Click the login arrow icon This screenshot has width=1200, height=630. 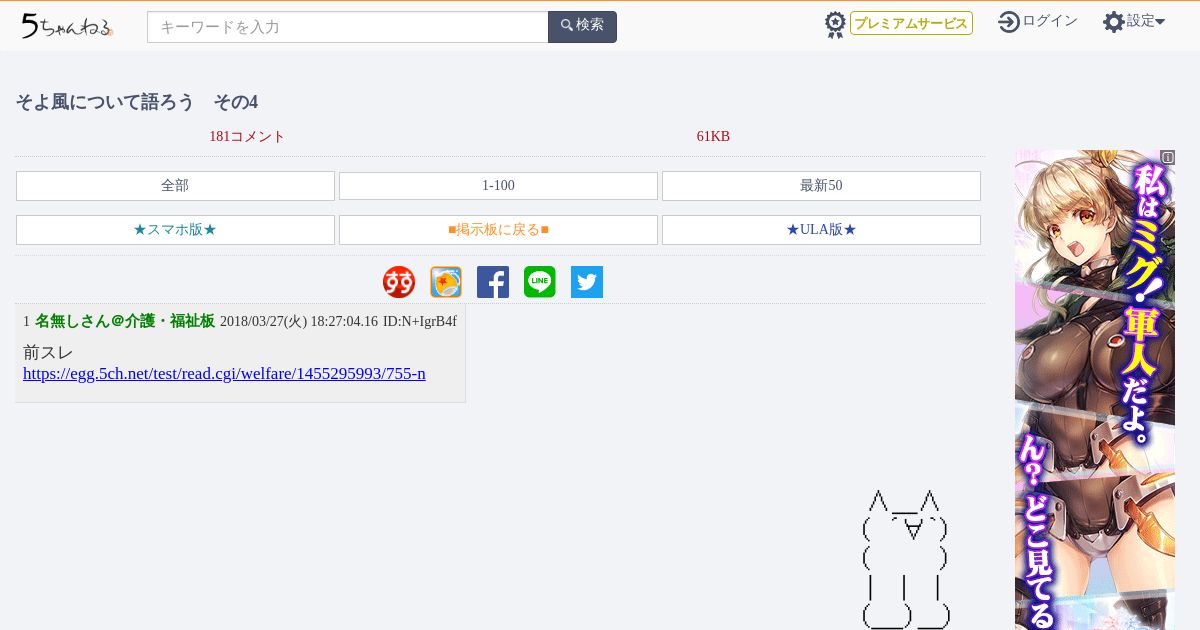1009,21
